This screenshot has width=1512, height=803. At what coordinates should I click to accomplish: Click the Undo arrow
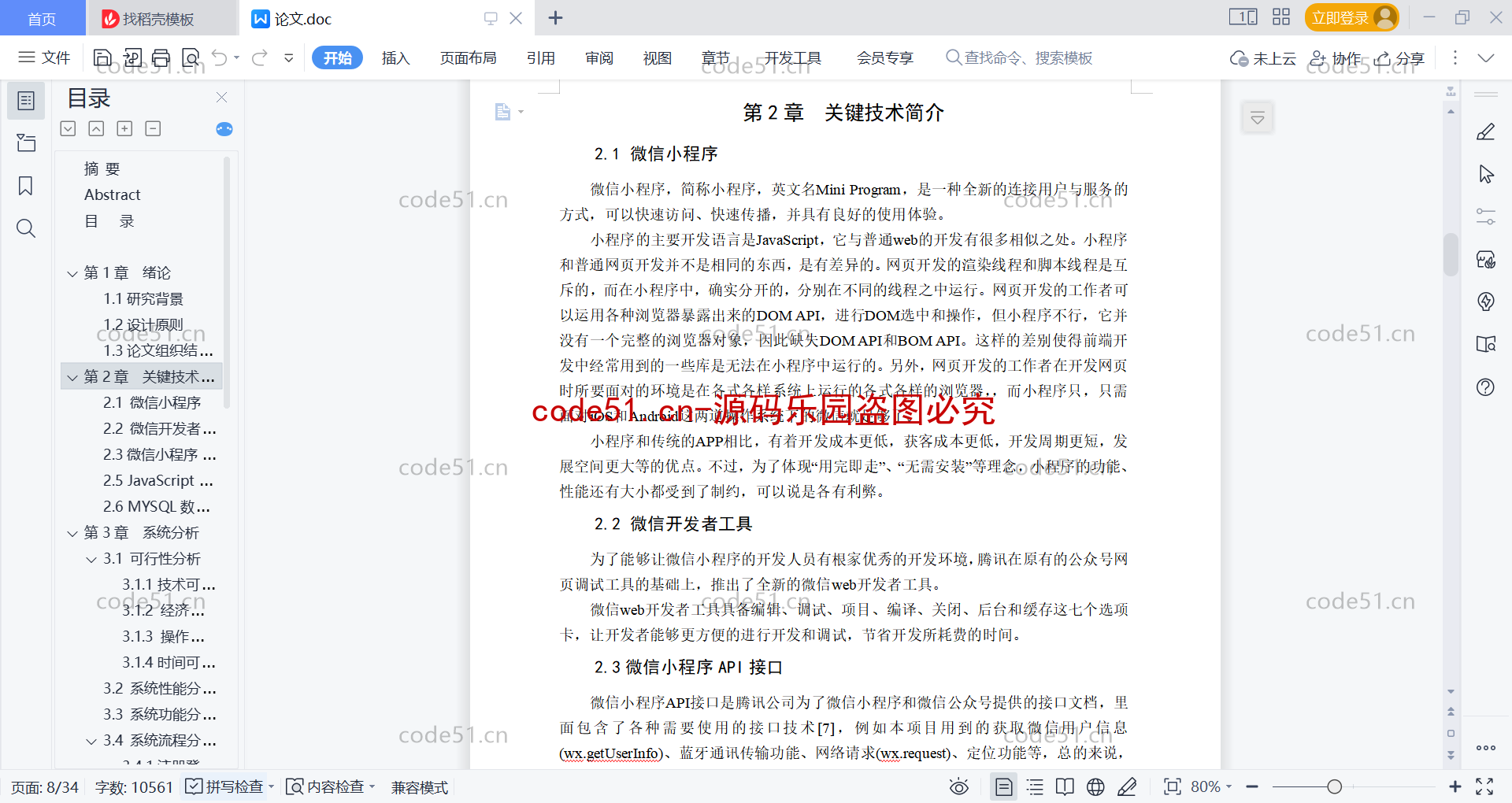(x=220, y=57)
